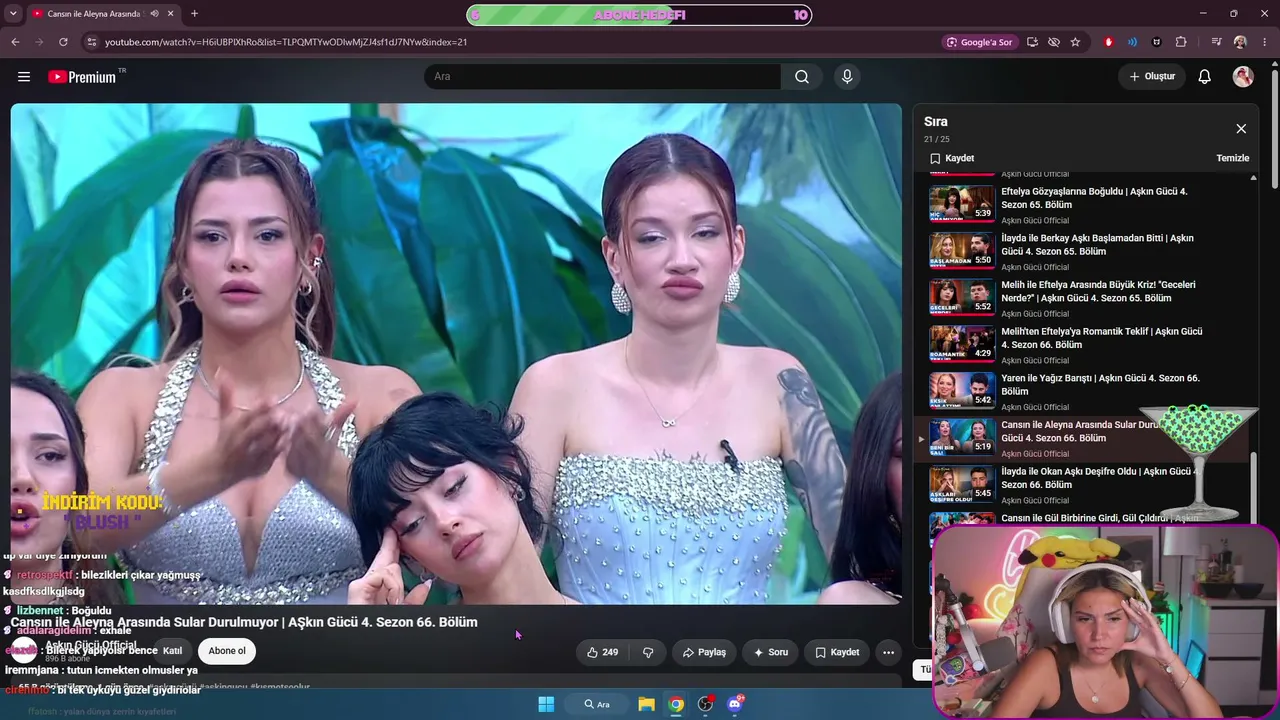Save the video with Kaydet below player
Viewport: 1280px width, 720px height.
click(x=837, y=652)
